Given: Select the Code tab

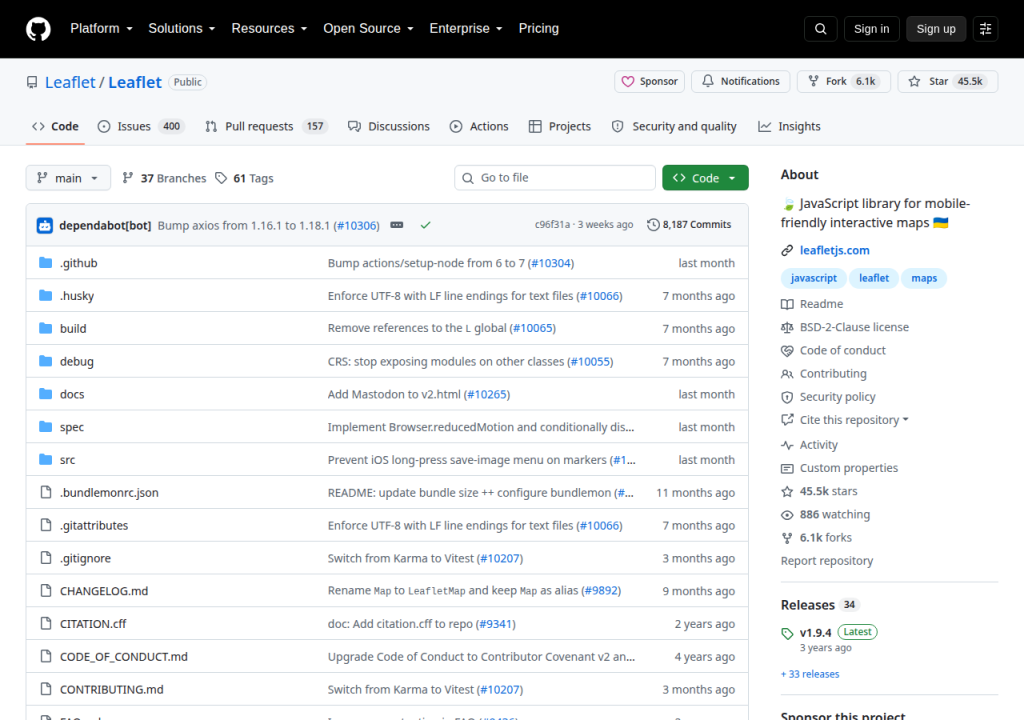Looking at the screenshot, I should [x=56, y=127].
